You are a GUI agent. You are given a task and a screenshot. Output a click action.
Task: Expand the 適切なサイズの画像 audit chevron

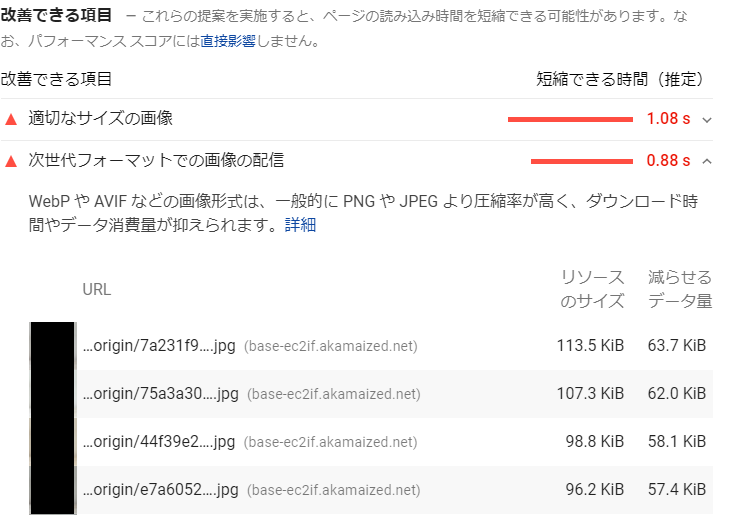coord(707,120)
